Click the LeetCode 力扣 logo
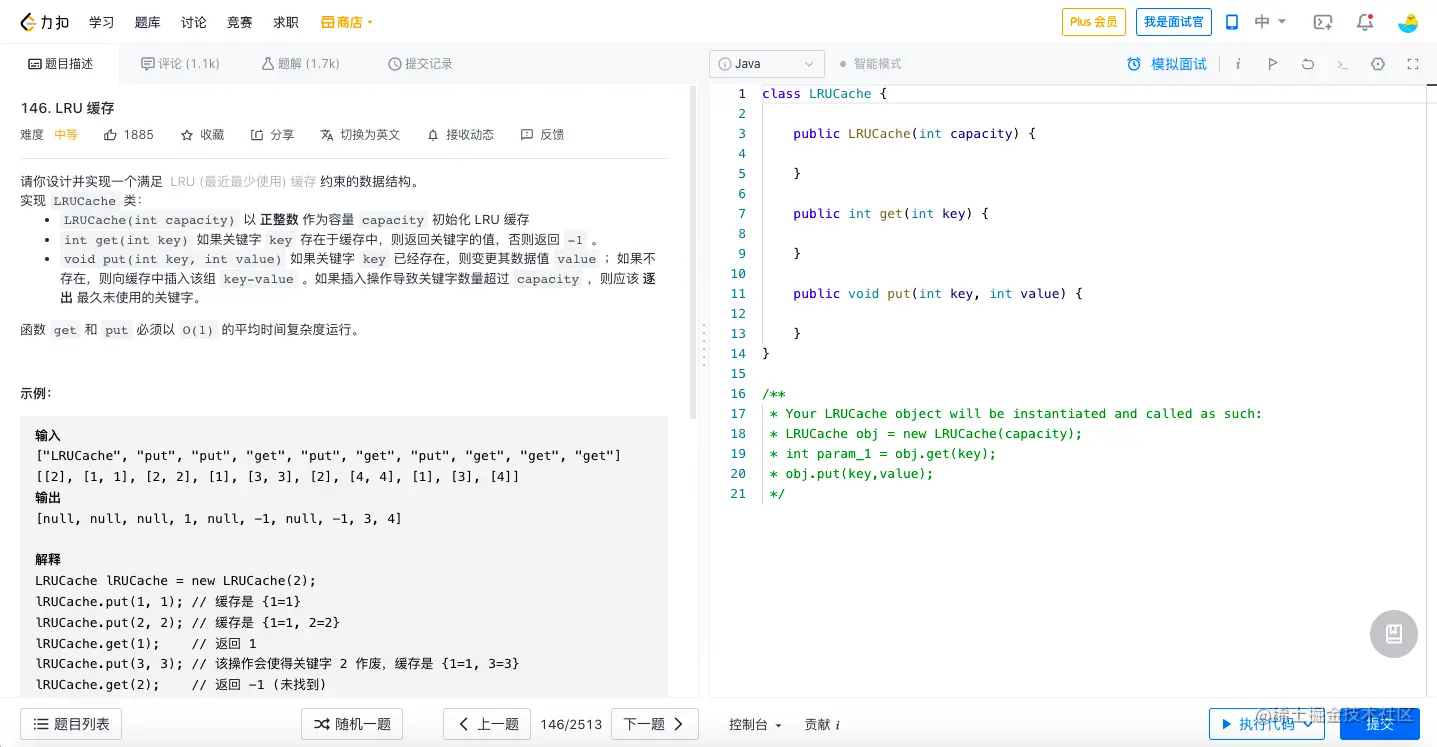 (x=46, y=22)
